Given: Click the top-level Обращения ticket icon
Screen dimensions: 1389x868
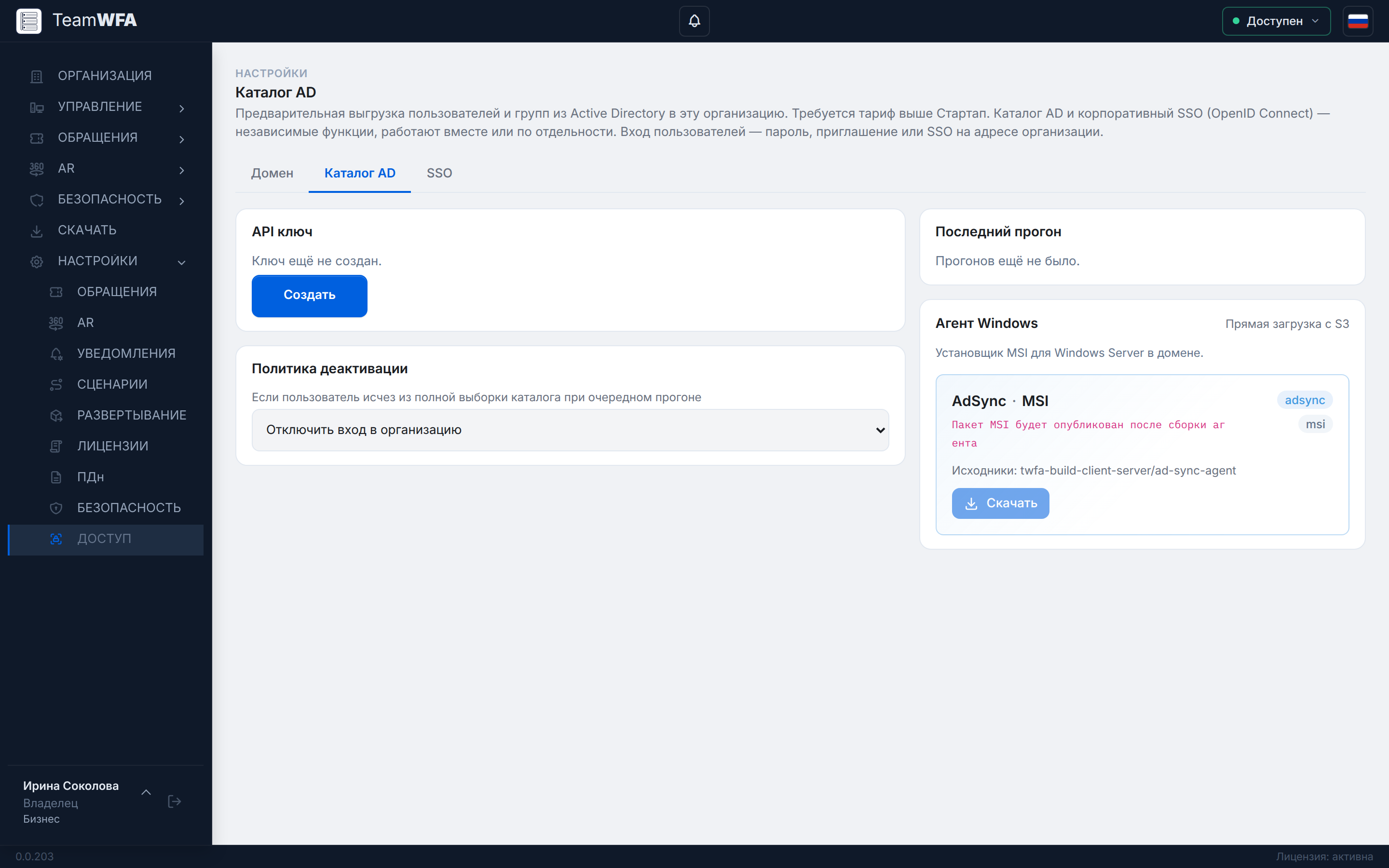Looking at the screenshot, I should (37, 138).
